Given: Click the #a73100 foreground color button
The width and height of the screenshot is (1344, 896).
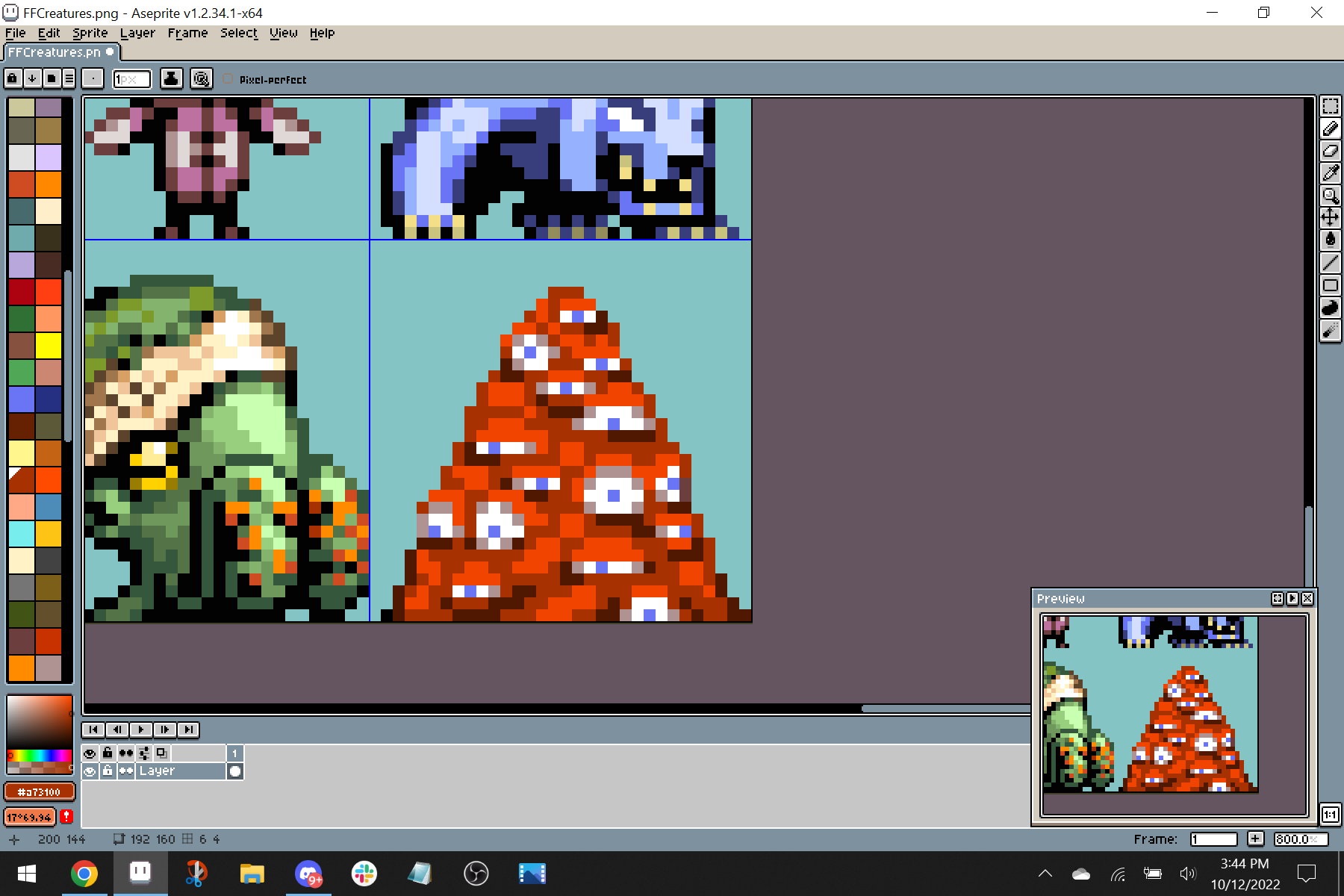Looking at the screenshot, I should tap(40, 791).
